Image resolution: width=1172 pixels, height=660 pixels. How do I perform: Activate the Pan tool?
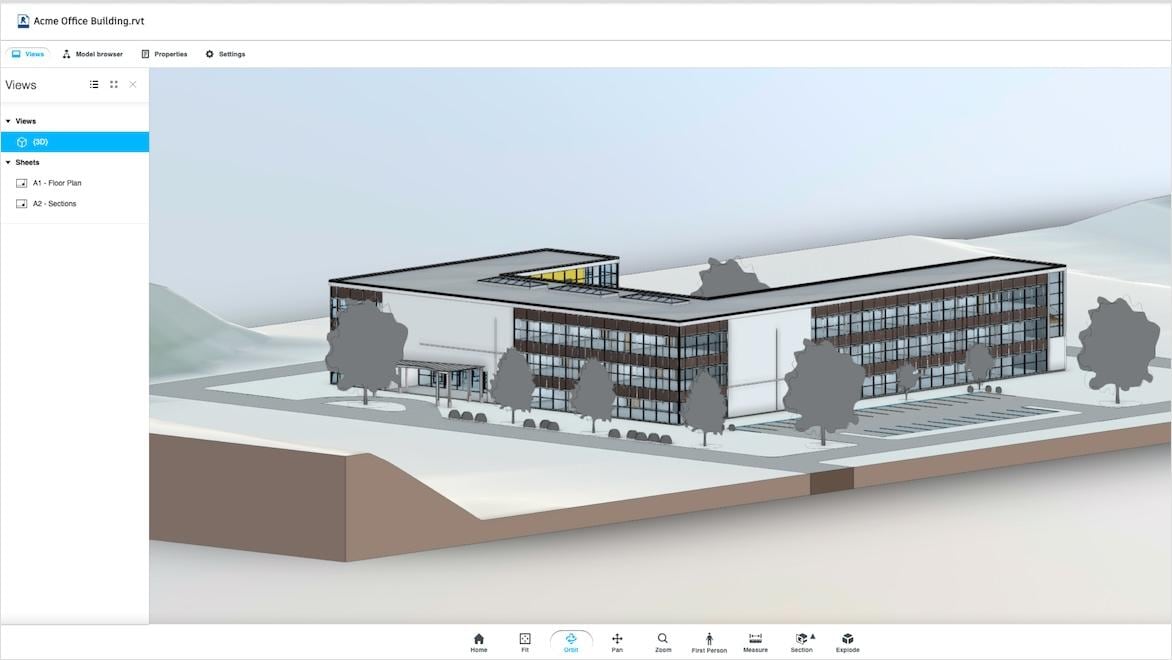click(x=617, y=641)
